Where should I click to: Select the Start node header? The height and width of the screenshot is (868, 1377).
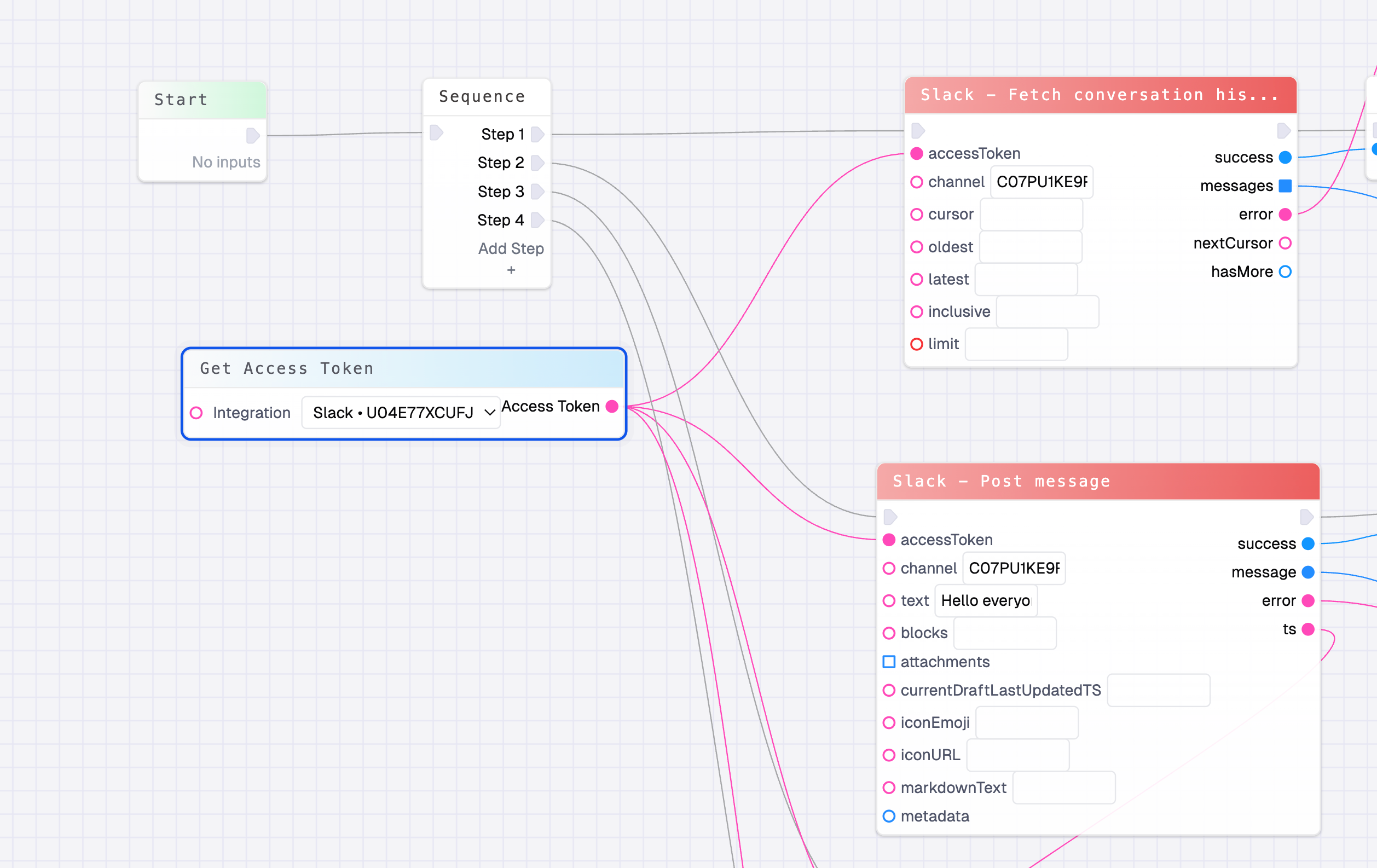pos(203,100)
